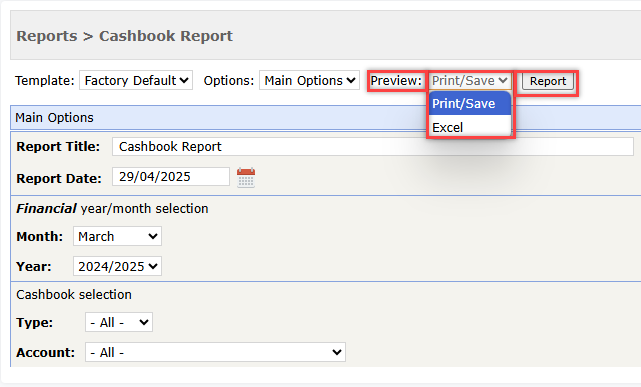Click the Account label text
641x387 pixels.
[45, 353]
